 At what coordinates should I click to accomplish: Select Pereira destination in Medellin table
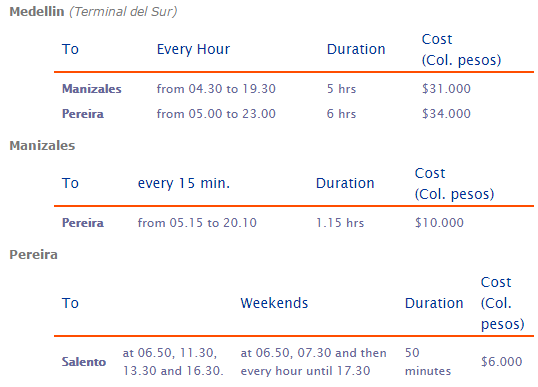[x=83, y=114]
